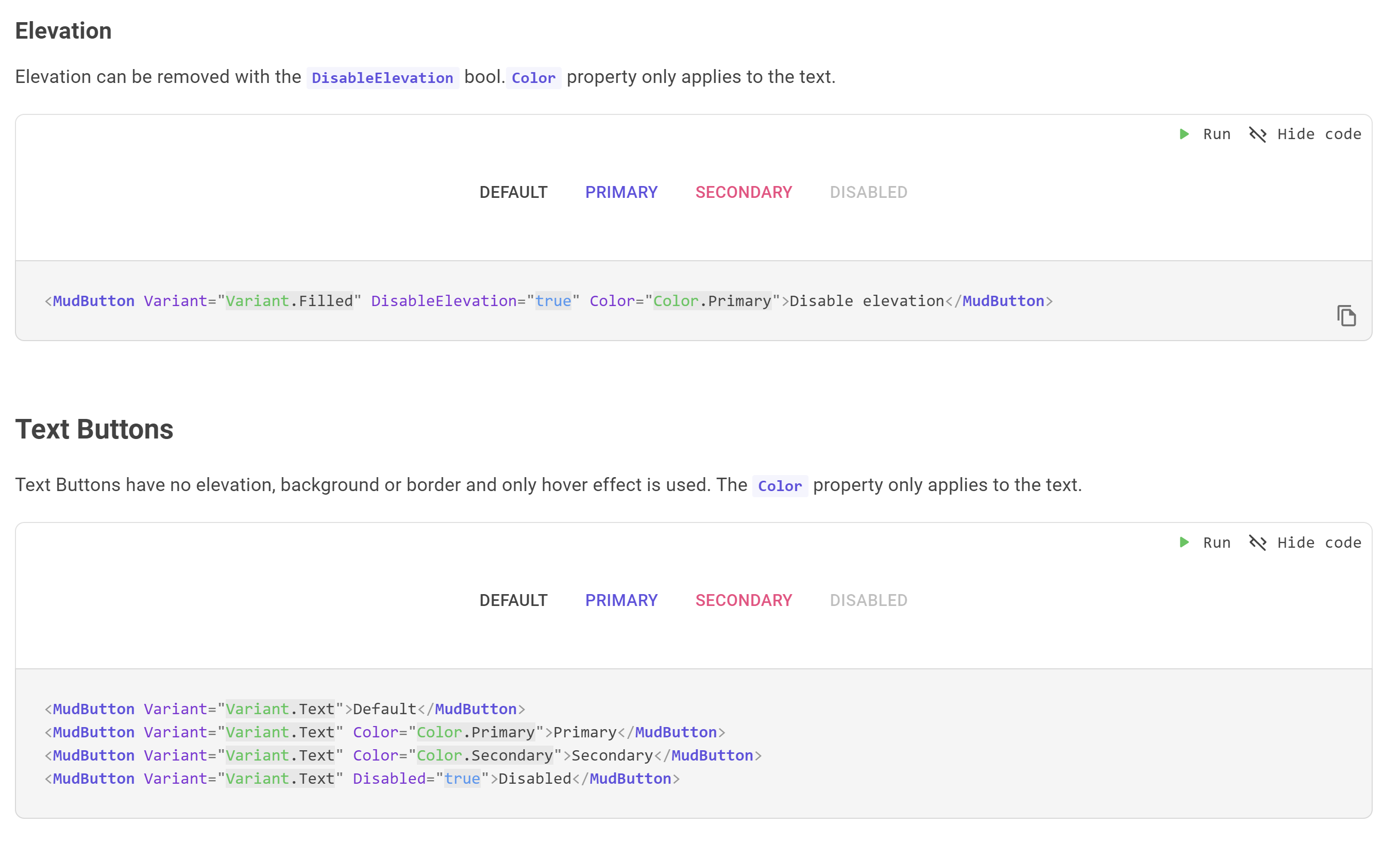The width and height of the screenshot is (1400, 860).
Task: Click 'Variant.Filled' value in the Elevation code
Action: [289, 301]
